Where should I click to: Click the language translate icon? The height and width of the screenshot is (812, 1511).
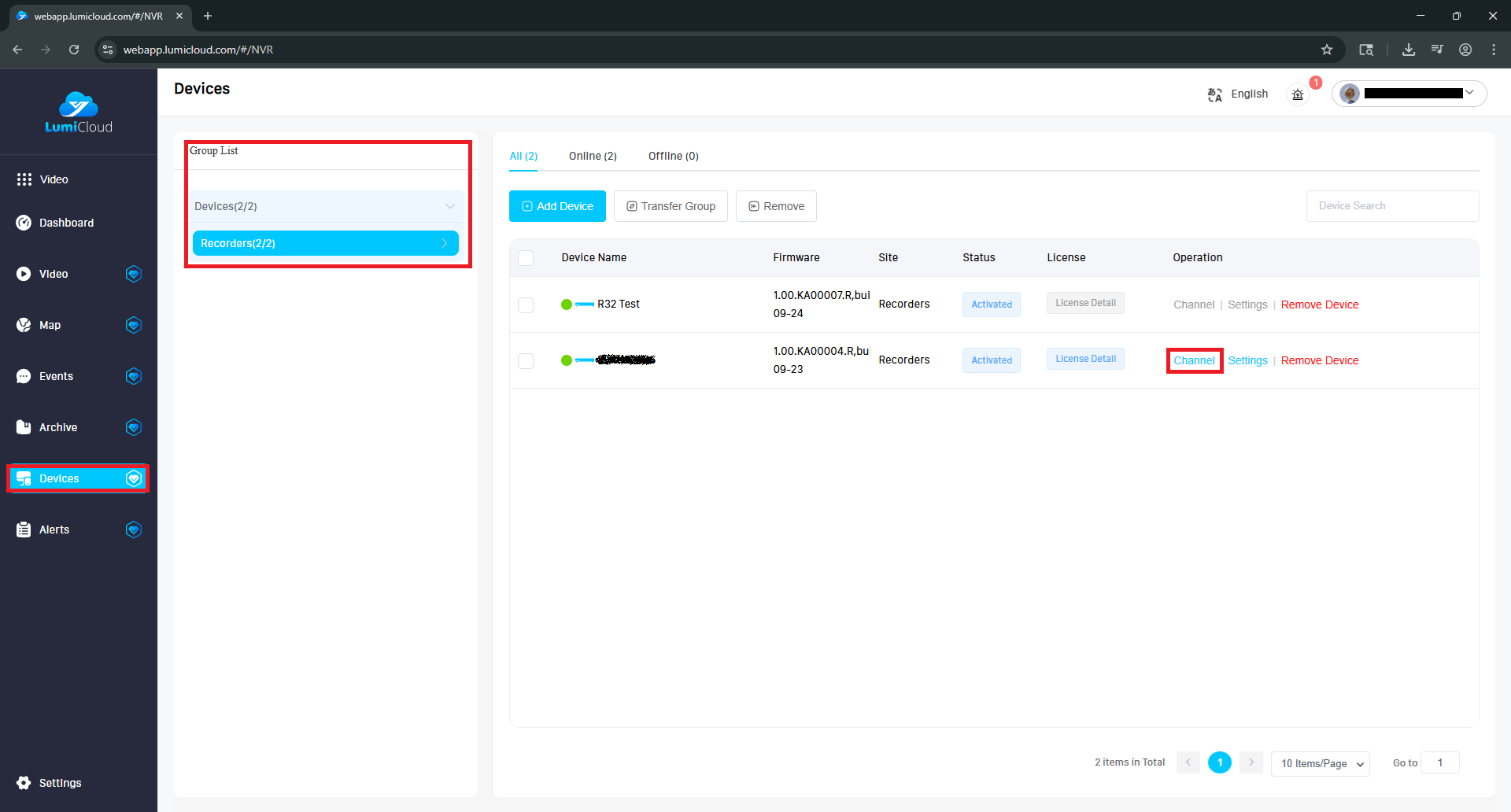click(x=1214, y=94)
